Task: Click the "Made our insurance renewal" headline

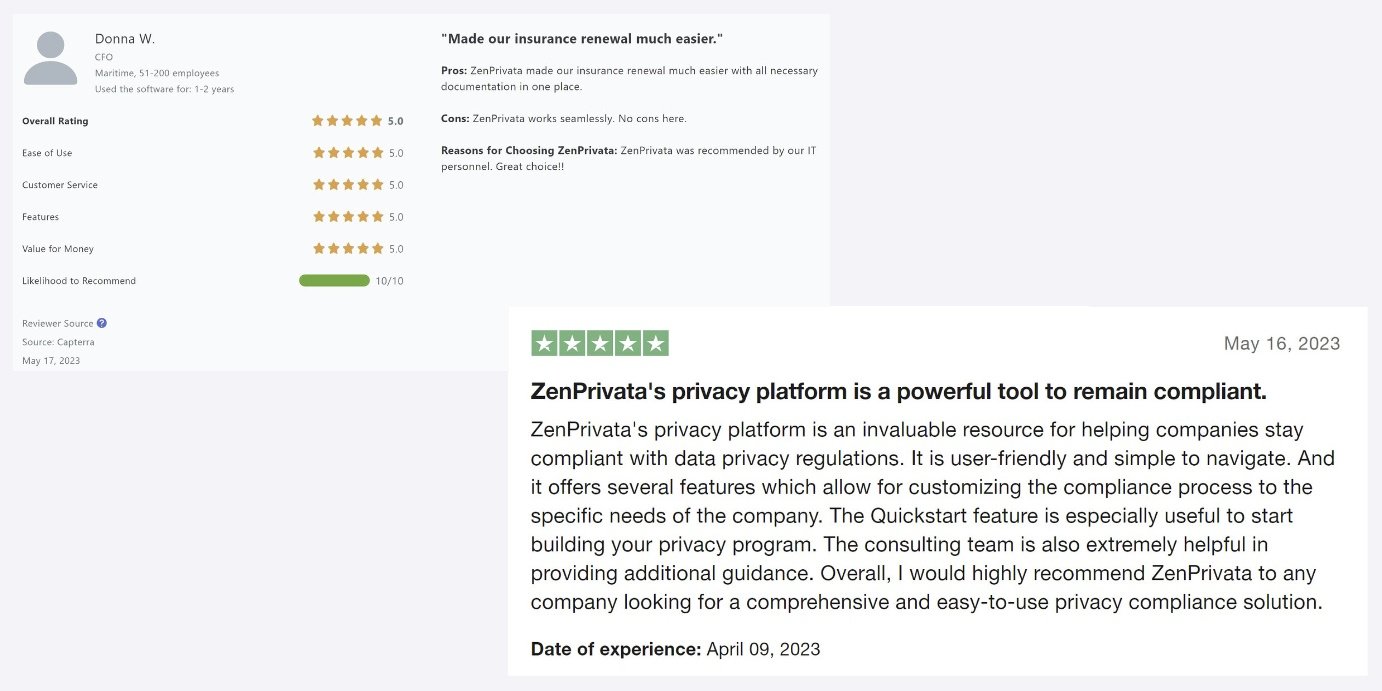Action: (581, 39)
